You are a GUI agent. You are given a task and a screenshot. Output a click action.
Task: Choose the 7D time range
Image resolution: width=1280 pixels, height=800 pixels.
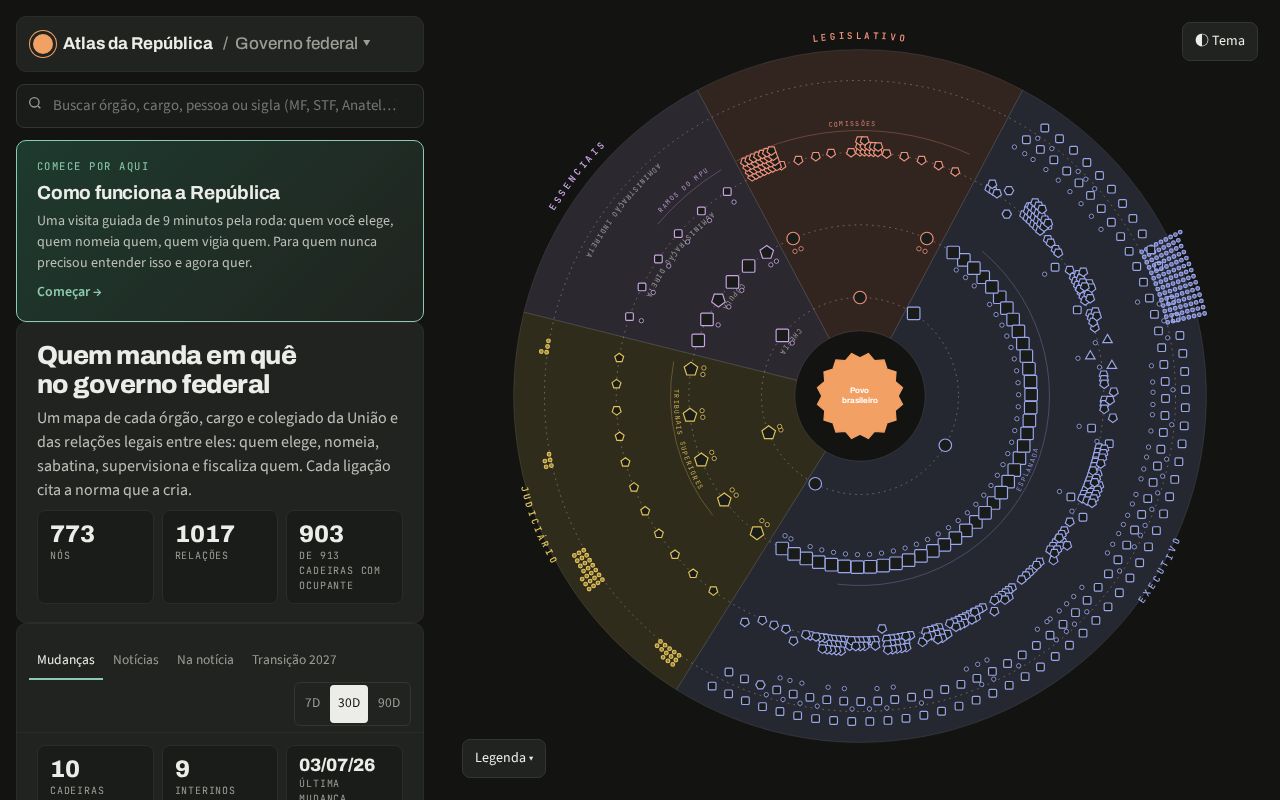click(x=312, y=703)
